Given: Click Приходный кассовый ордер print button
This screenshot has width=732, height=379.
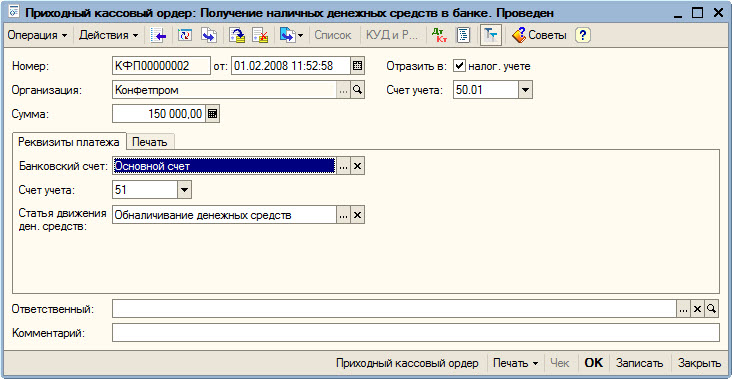Looking at the screenshot, I should click(408, 363).
